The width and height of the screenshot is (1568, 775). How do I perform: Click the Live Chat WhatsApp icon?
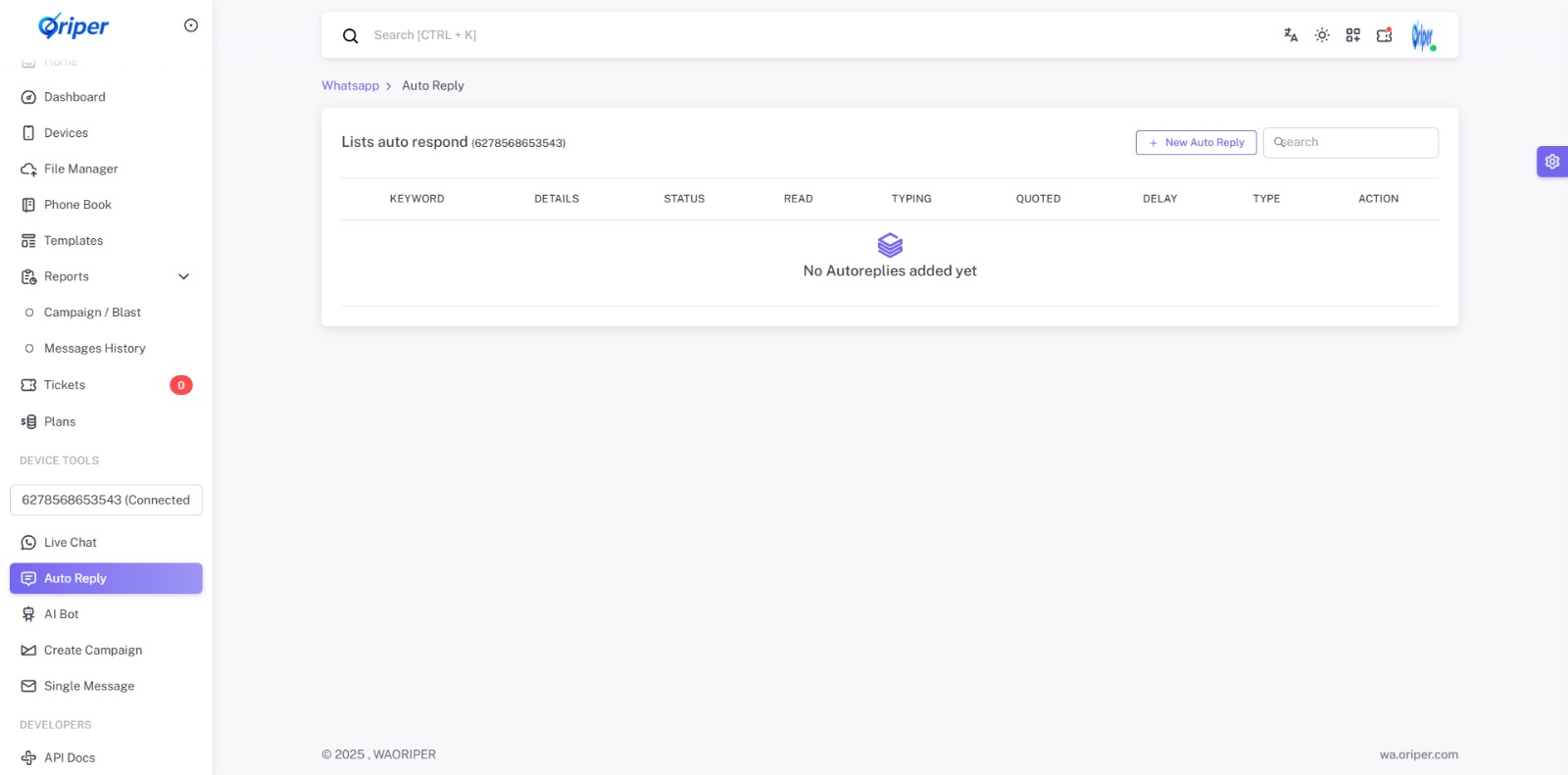28,543
